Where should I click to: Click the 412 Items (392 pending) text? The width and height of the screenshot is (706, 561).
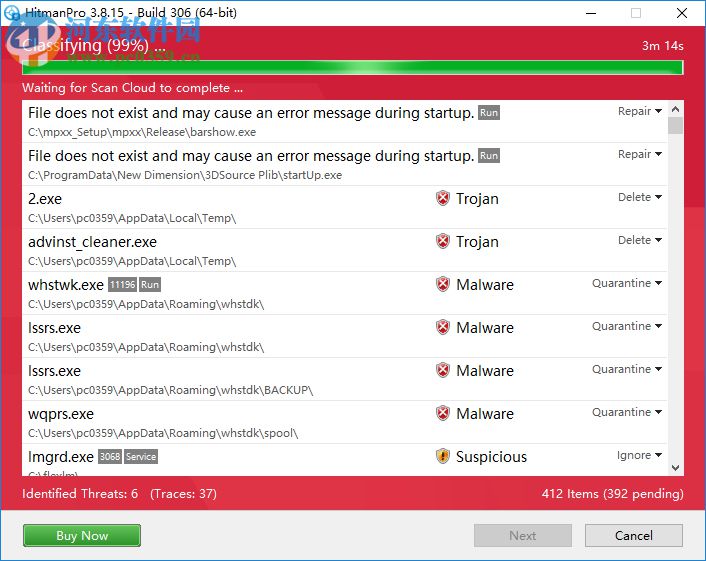click(x=612, y=493)
